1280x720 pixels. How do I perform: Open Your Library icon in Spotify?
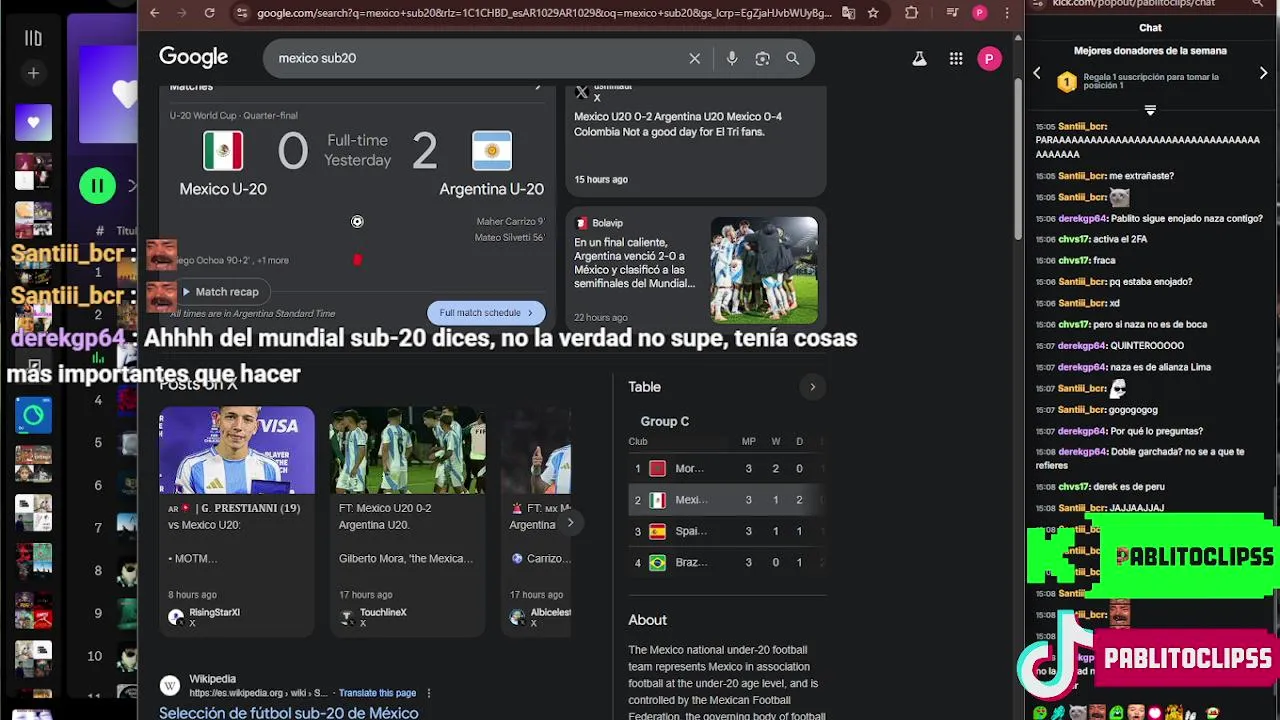tap(33, 38)
